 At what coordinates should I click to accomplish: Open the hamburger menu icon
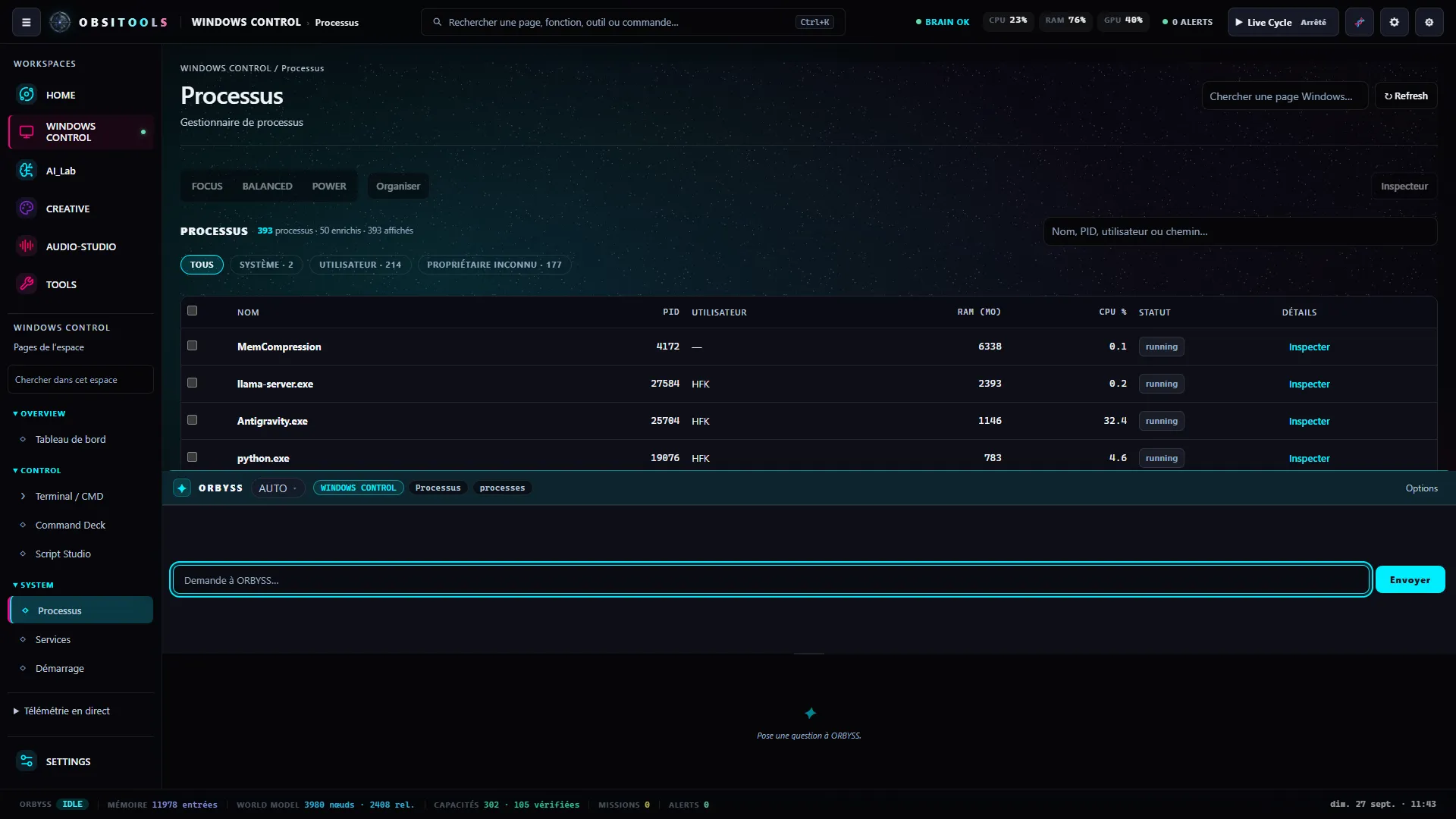coord(27,22)
